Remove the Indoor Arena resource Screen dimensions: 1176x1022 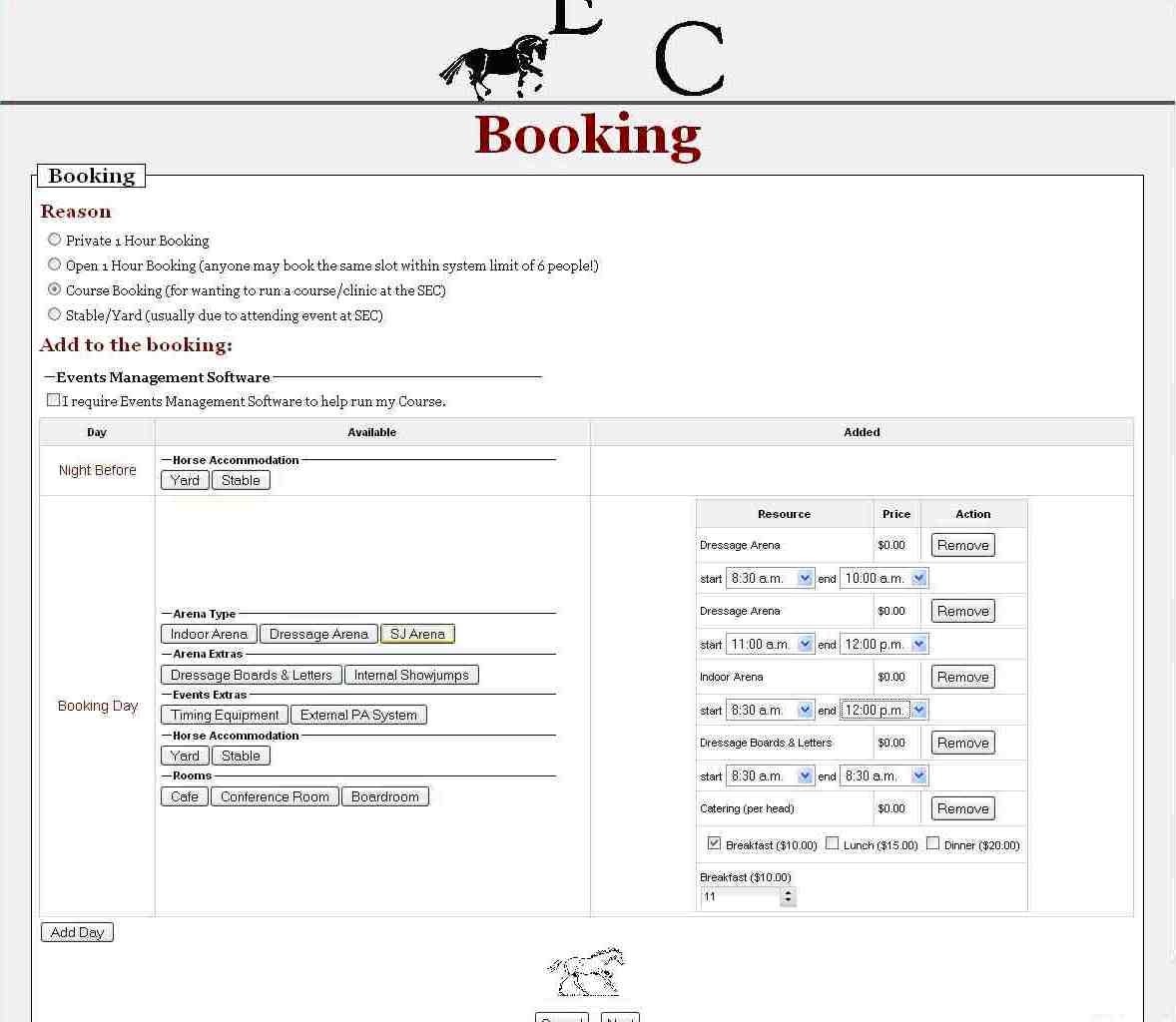click(962, 677)
